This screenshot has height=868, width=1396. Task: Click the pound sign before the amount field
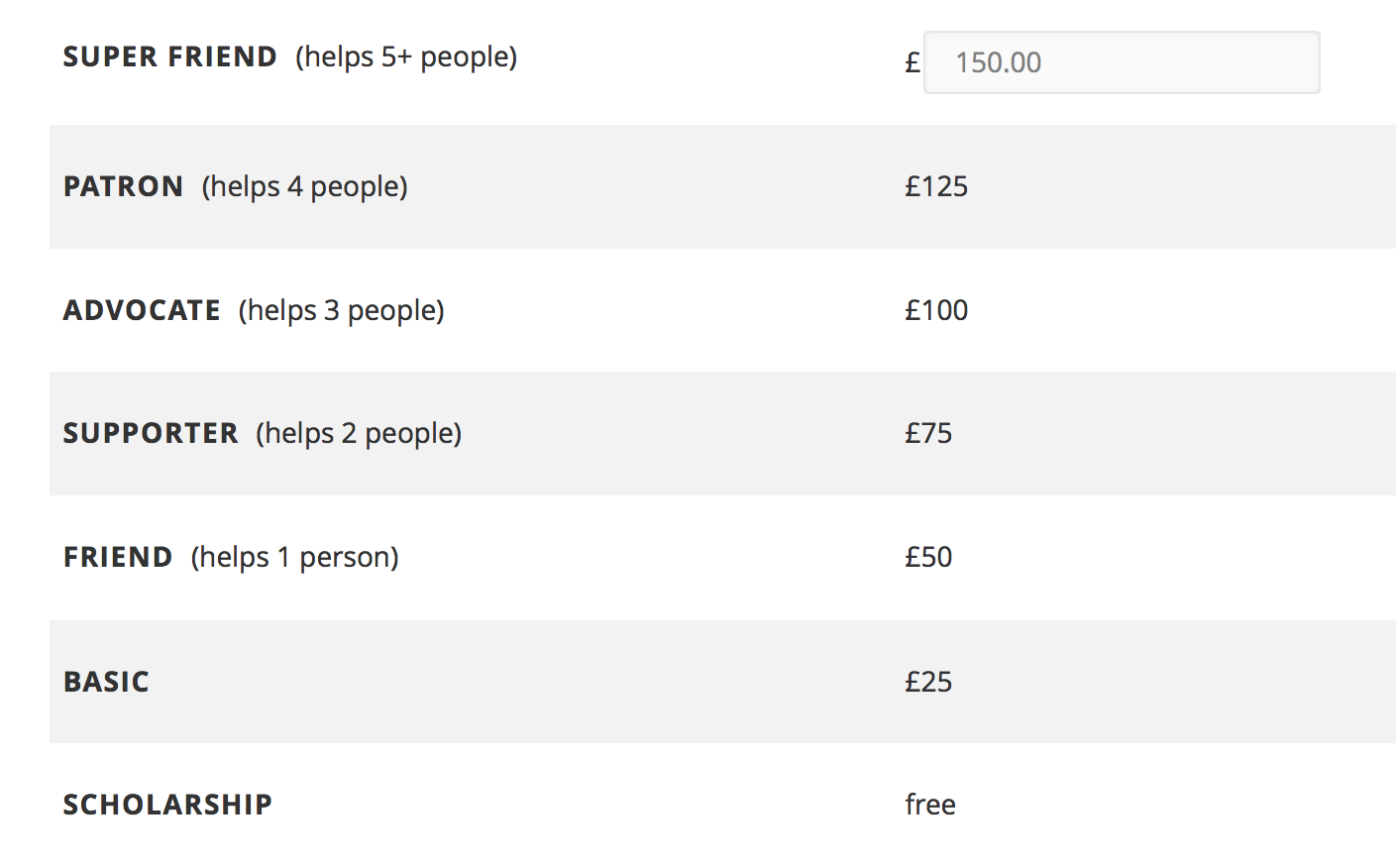coord(913,62)
